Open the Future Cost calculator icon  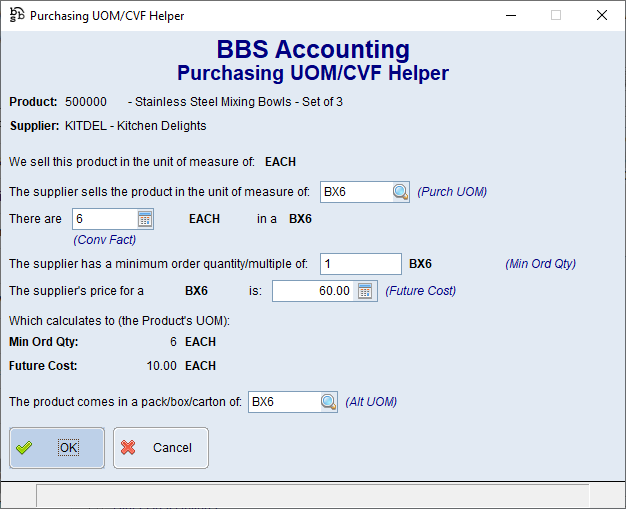coord(364,291)
